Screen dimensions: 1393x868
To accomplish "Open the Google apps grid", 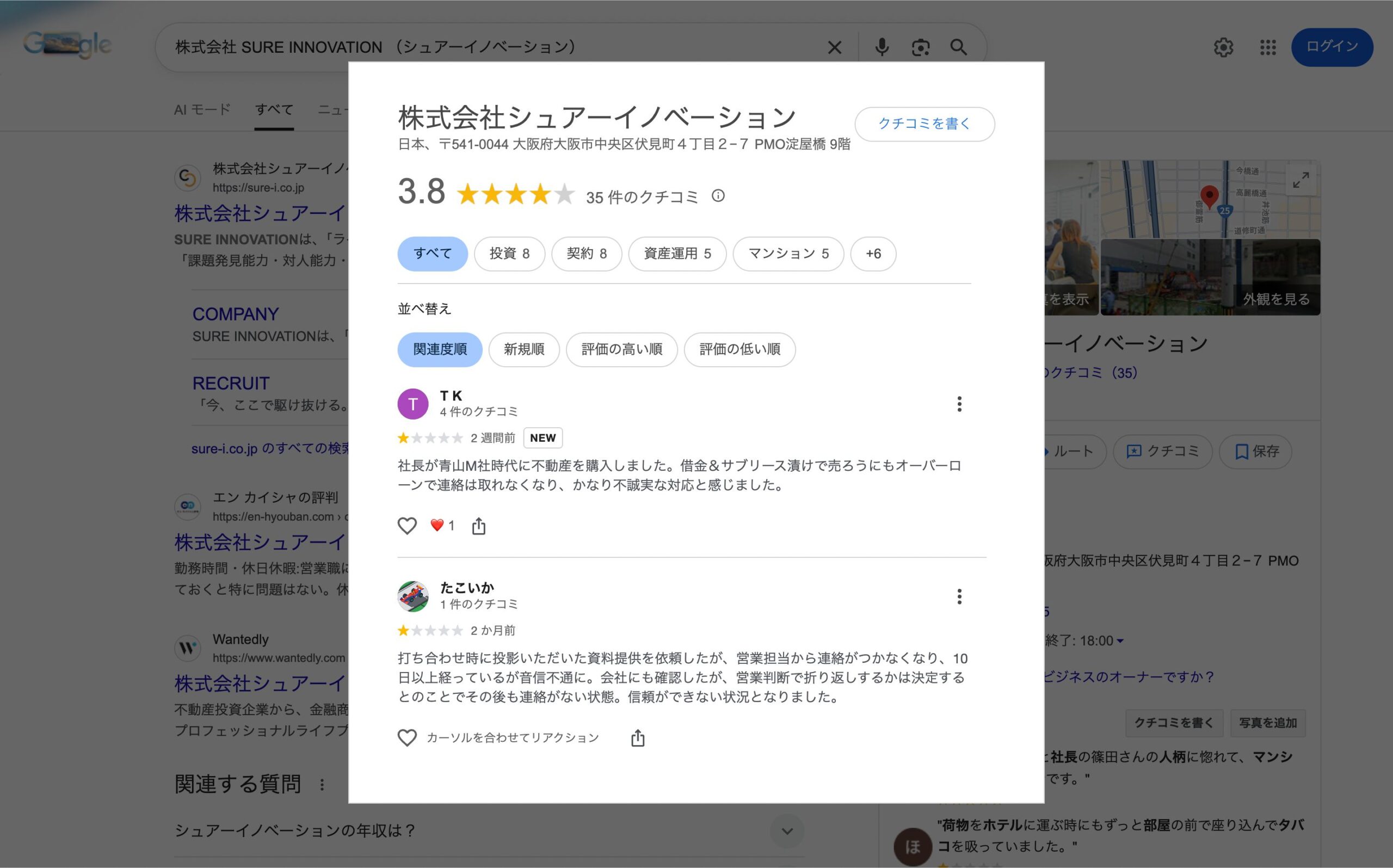I will [x=1267, y=47].
